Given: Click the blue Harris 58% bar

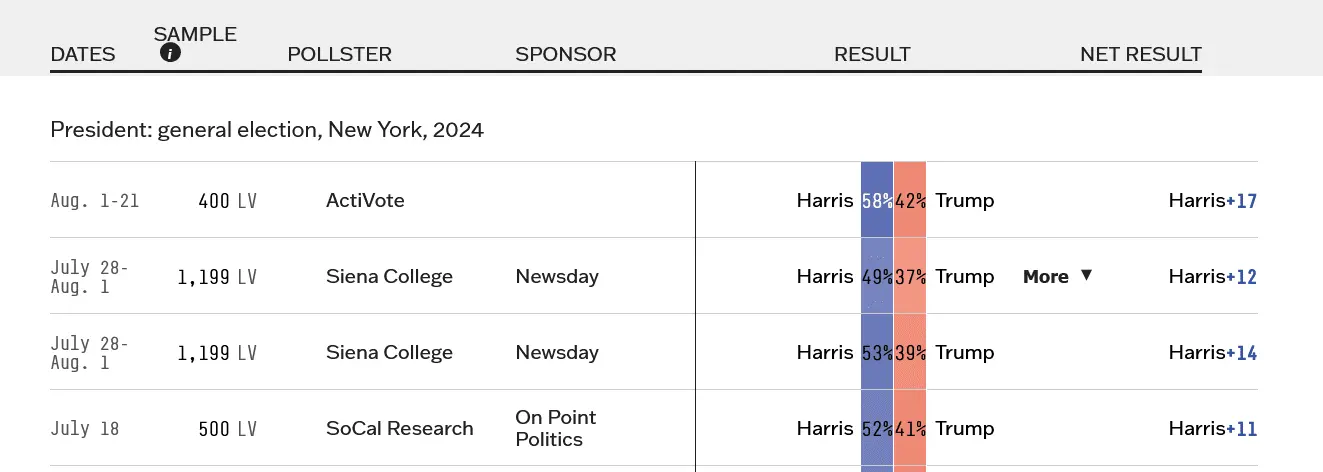Looking at the screenshot, I should point(877,200).
